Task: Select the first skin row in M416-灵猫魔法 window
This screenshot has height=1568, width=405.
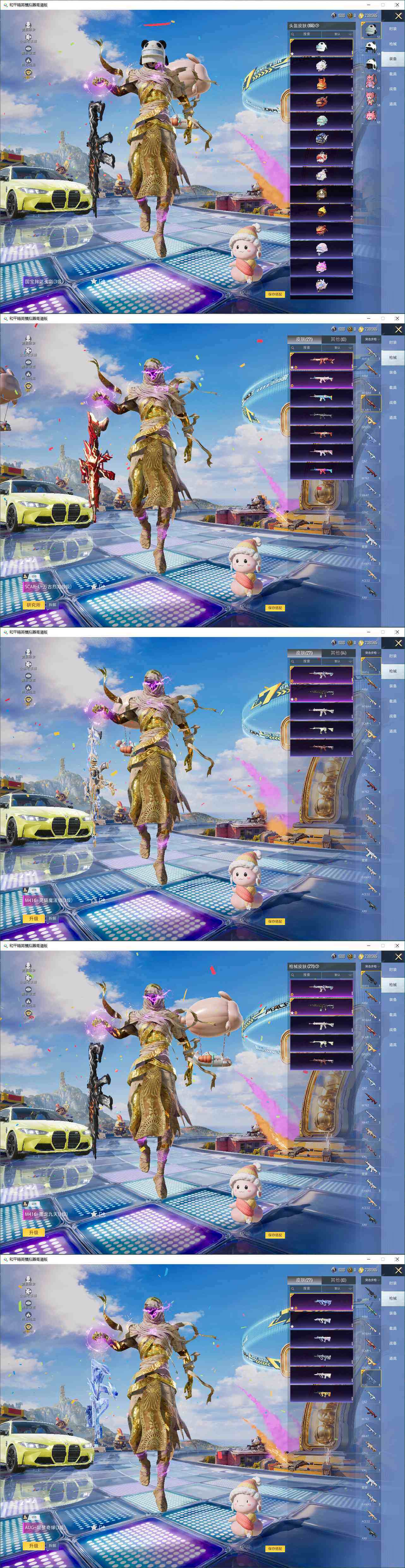Action: (321, 674)
